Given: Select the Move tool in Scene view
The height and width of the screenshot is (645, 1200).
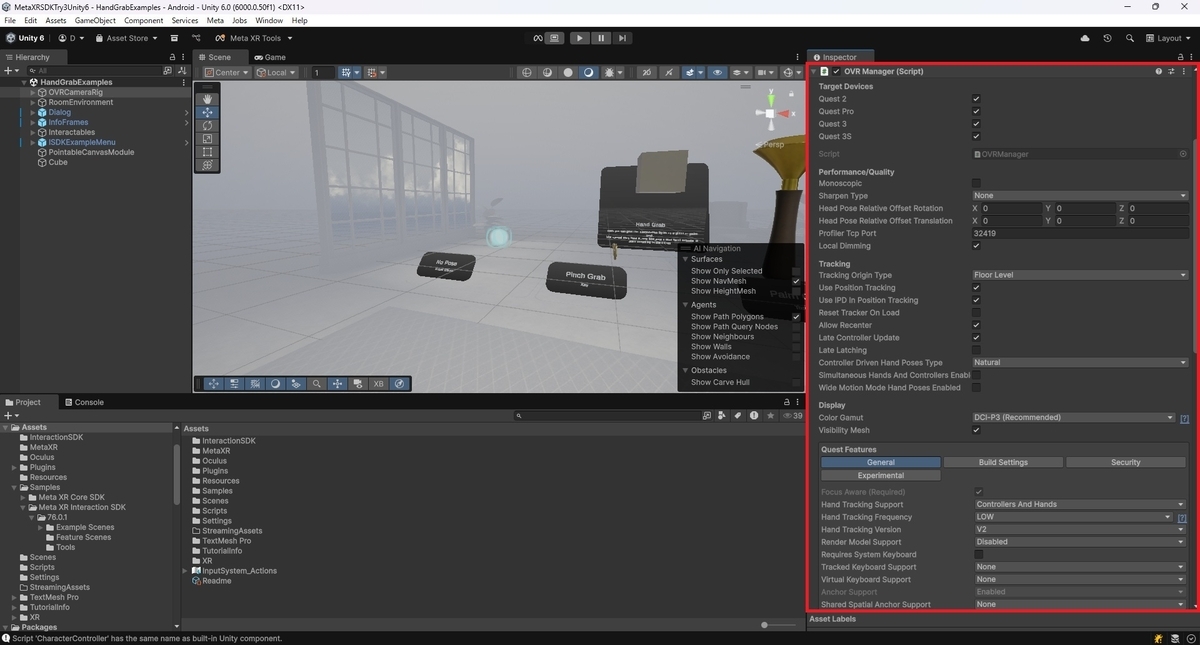Looking at the screenshot, I should [207, 113].
